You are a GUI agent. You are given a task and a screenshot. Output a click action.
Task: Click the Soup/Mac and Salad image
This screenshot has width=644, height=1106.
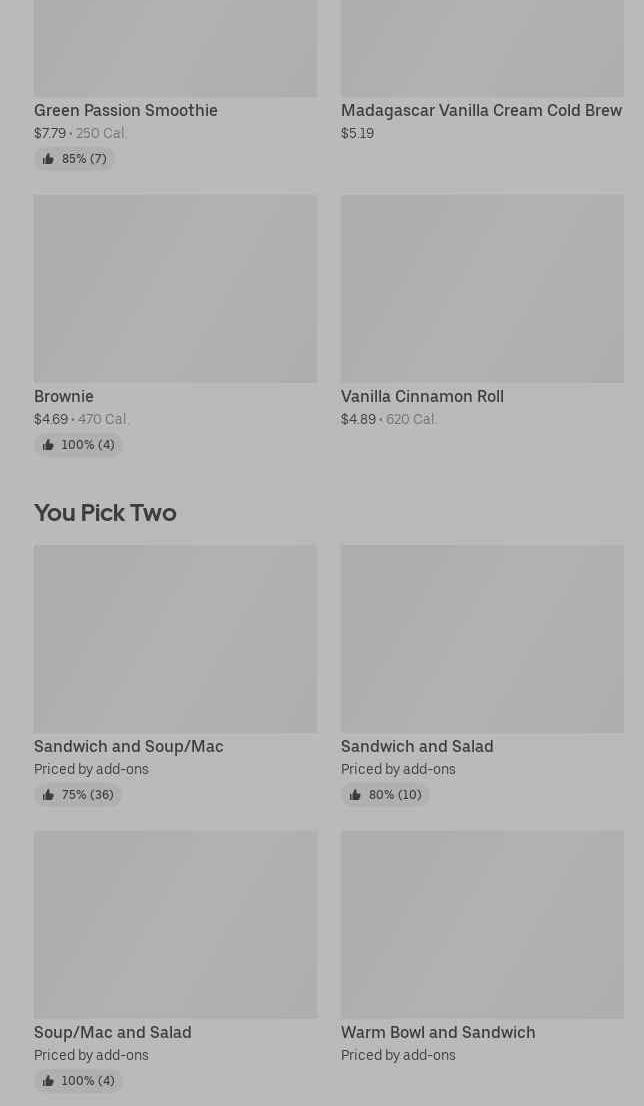click(175, 924)
